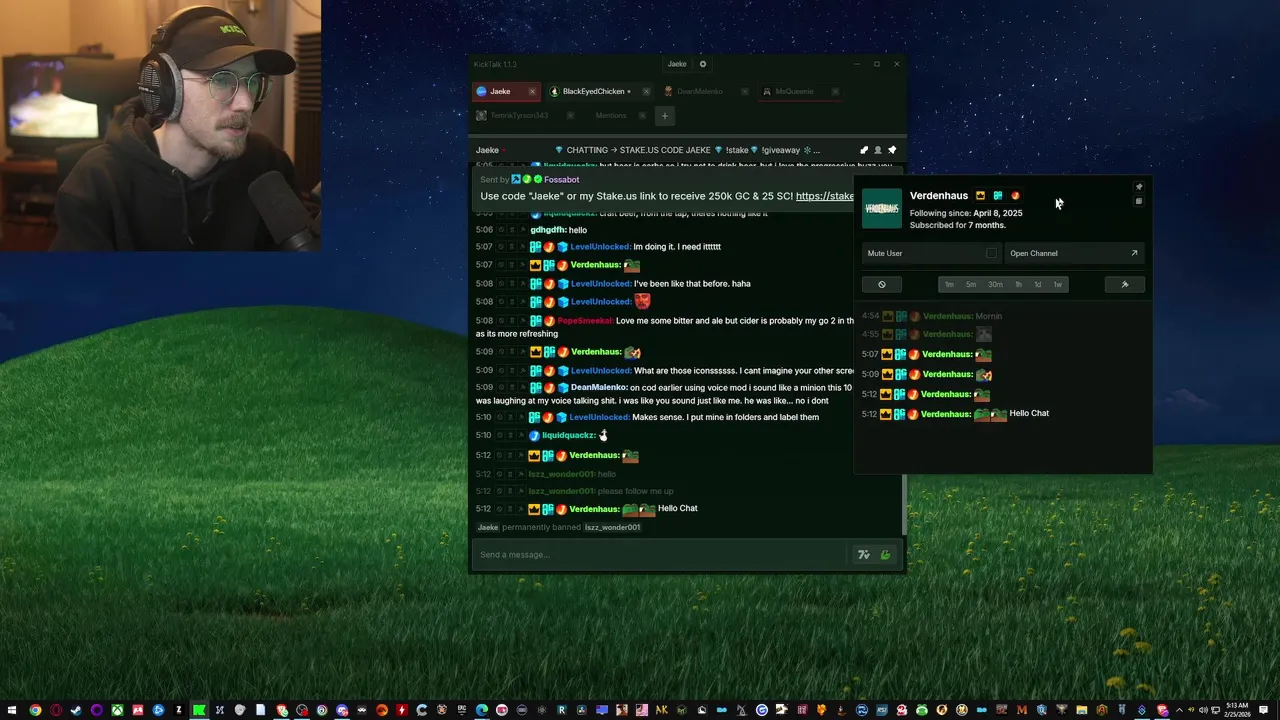The height and width of the screenshot is (720, 1280).
Task: Timeout Verdenhaus for 1d
Action: click(x=1037, y=284)
